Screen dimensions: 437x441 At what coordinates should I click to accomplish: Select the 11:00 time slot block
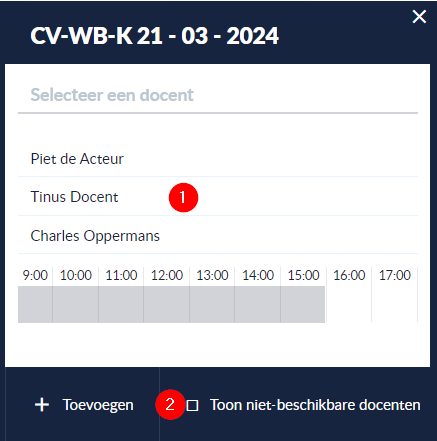[121, 304]
